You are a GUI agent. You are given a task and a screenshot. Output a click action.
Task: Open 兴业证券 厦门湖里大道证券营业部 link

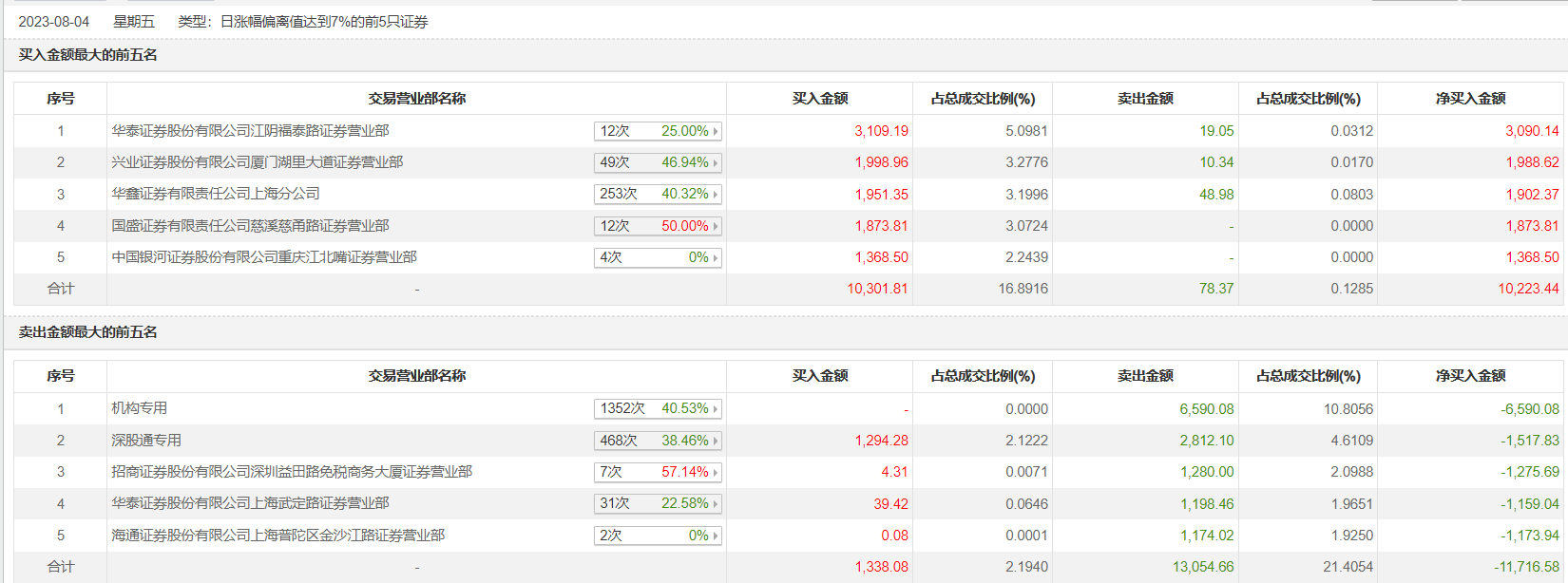257,162
